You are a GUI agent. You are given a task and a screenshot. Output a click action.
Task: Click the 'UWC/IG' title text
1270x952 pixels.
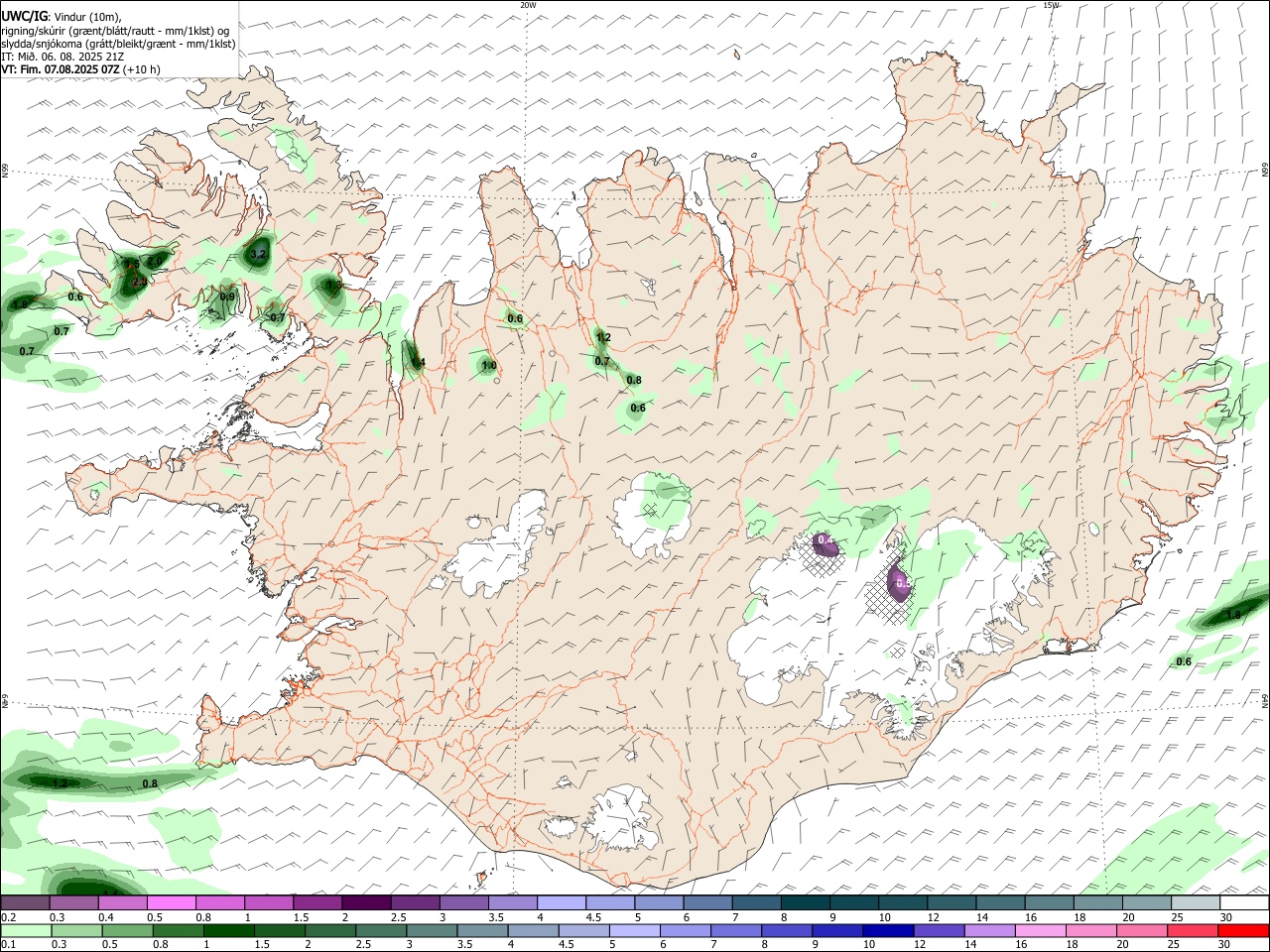point(23,17)
